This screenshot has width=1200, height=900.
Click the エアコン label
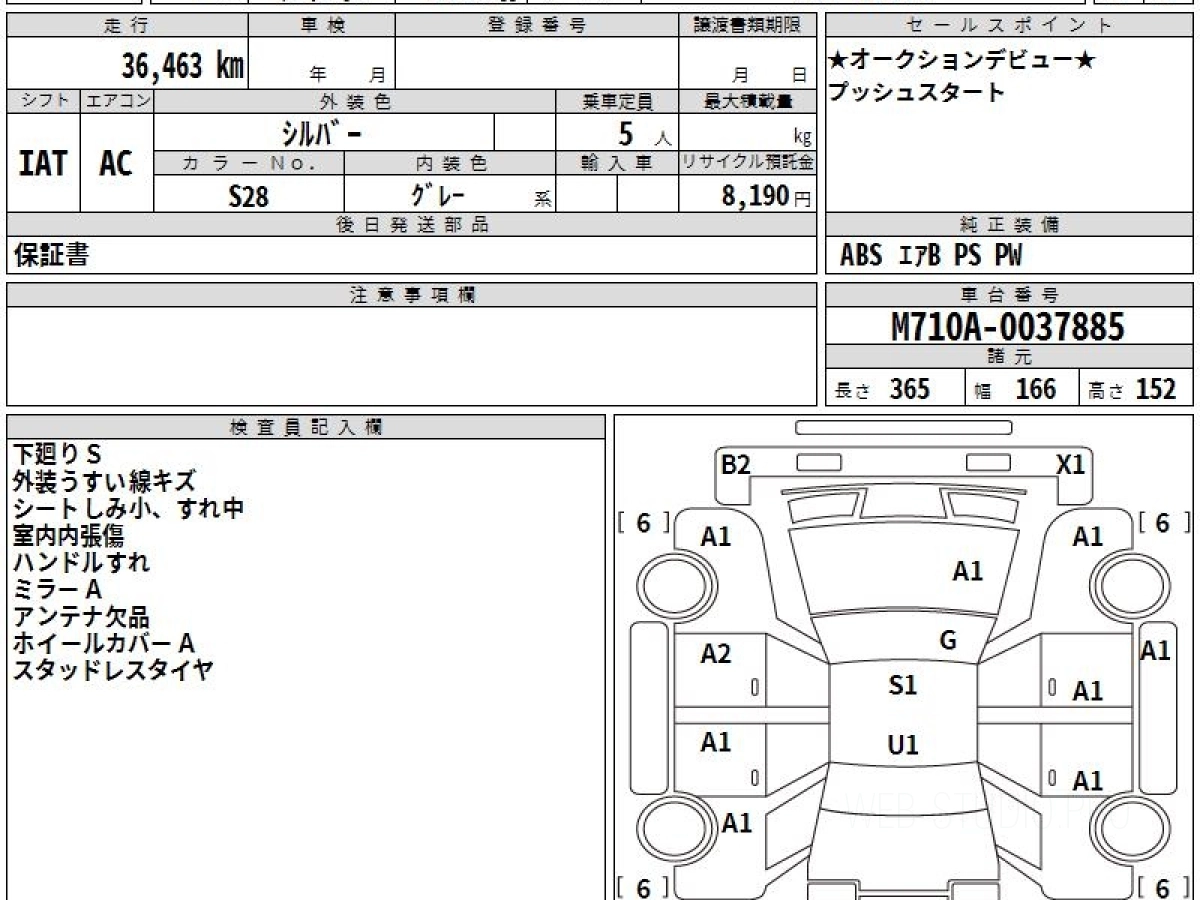click(117, 101)
